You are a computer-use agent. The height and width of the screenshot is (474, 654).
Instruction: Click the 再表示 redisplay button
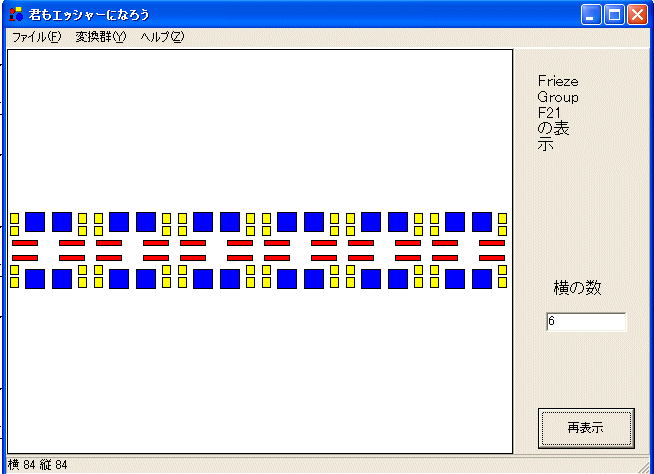(x=586, y=428)
